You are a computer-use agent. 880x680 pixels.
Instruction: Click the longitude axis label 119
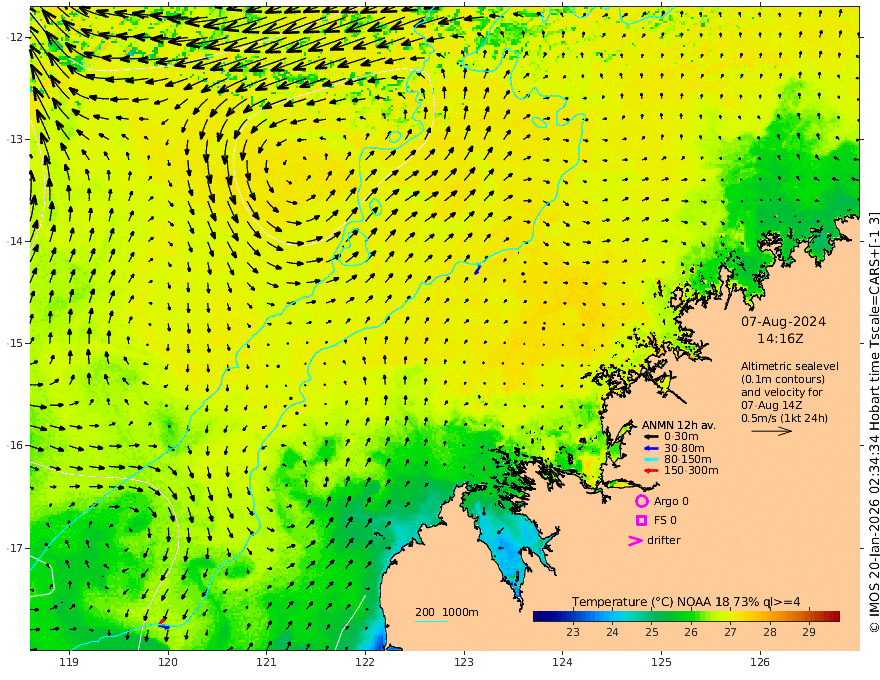69,663
